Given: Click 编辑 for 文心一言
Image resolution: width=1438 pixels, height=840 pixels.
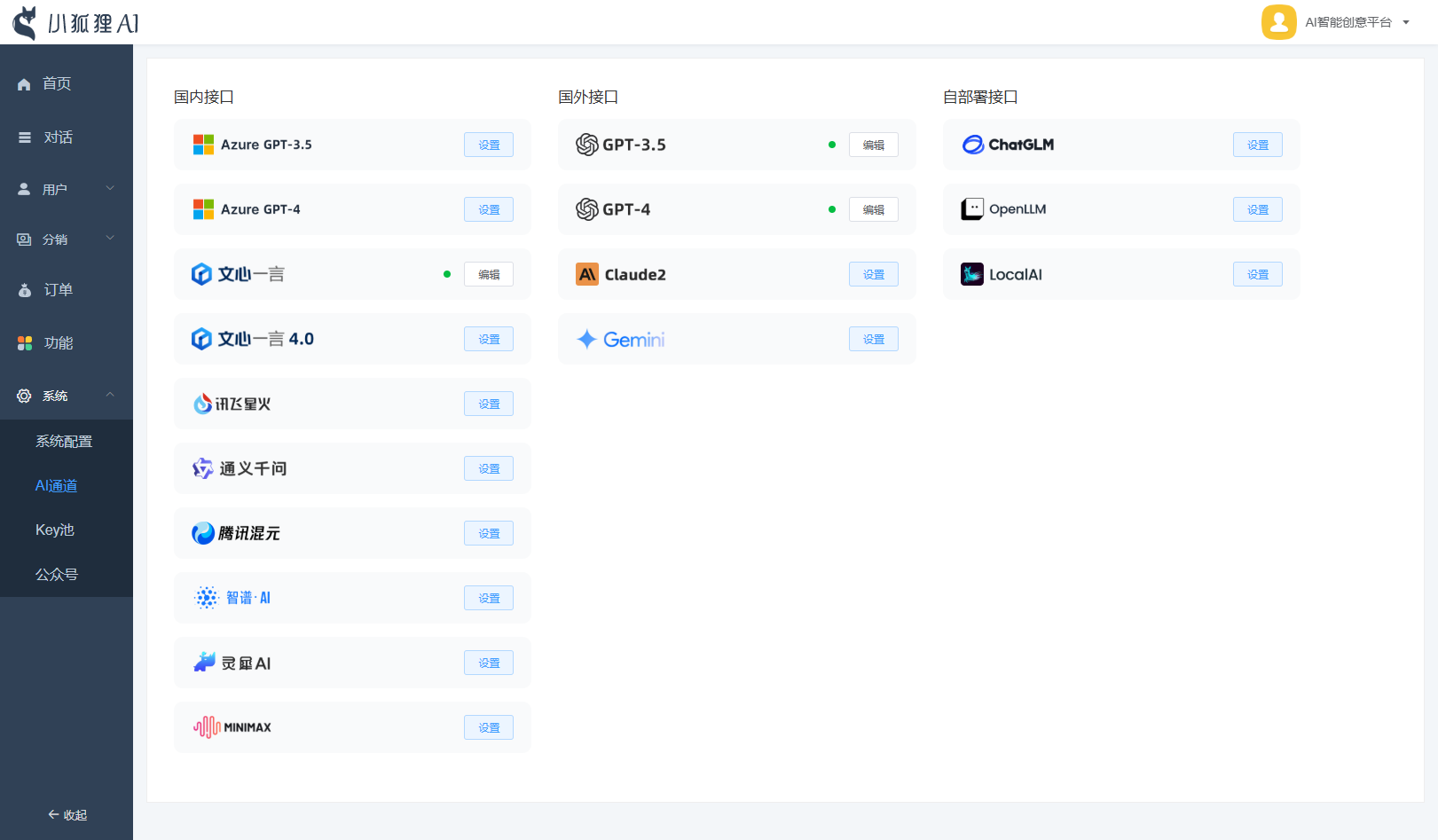Looking at the screenshot, I should pyautogui.click(x=489, y=274).
